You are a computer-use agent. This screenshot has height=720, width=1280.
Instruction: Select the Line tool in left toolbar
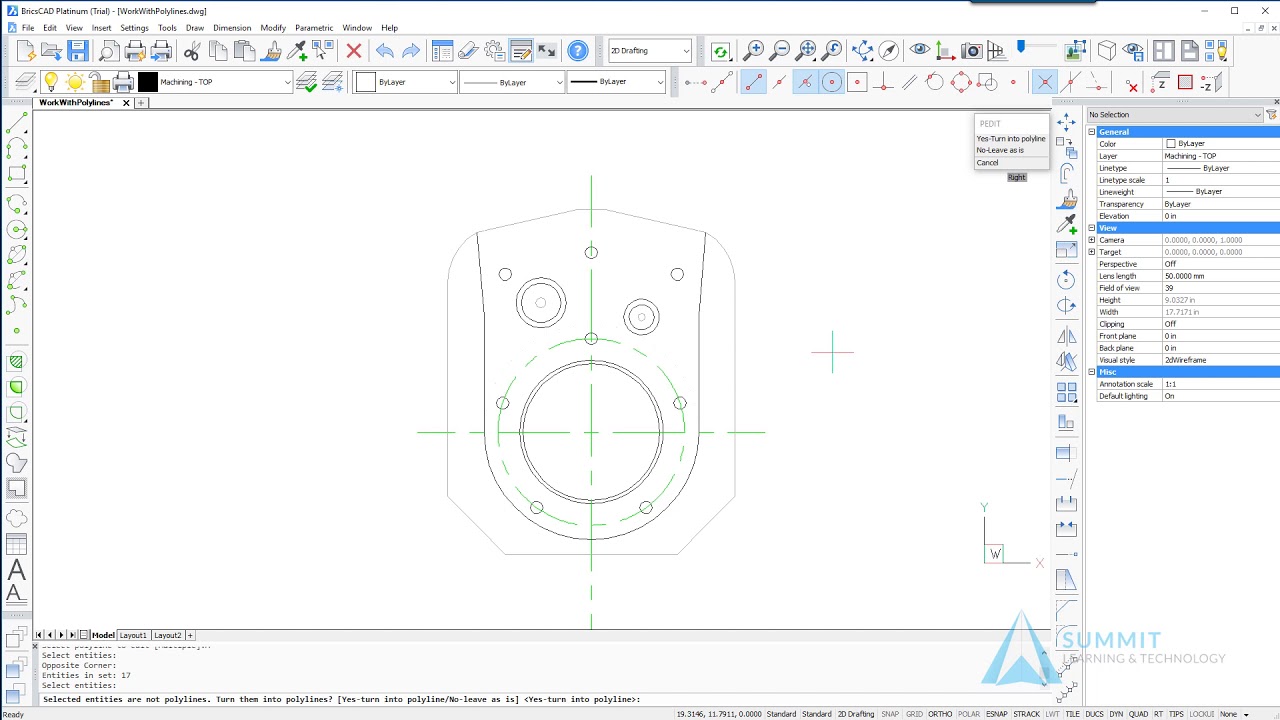pyautogui.click(x=17, y=124)
